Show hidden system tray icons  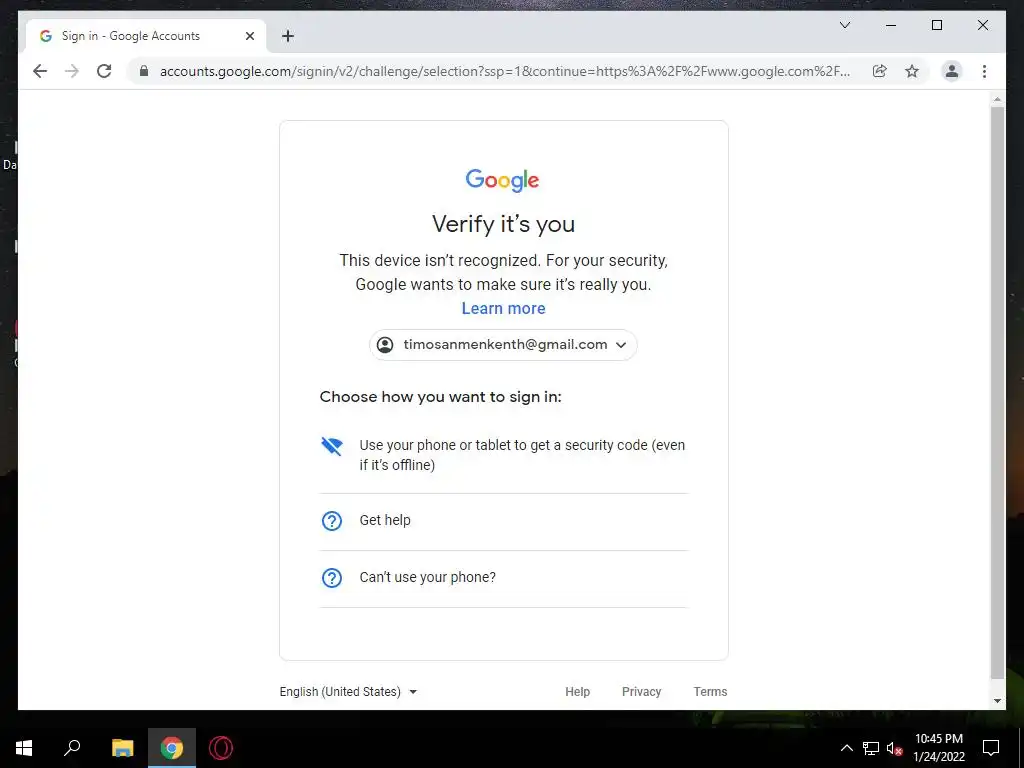coord(846,748)
